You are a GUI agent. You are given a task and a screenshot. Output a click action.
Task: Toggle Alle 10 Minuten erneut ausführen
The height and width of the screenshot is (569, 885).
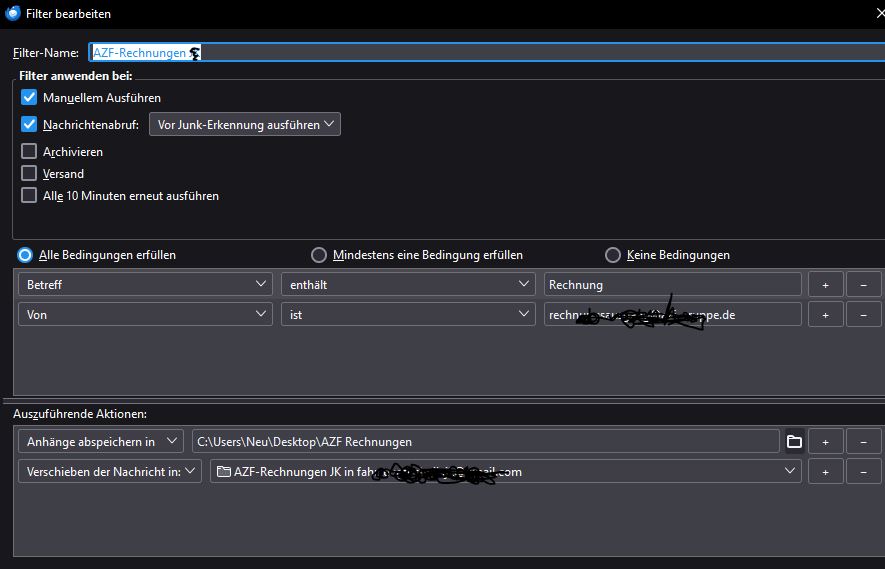click(x=29, y=196)
